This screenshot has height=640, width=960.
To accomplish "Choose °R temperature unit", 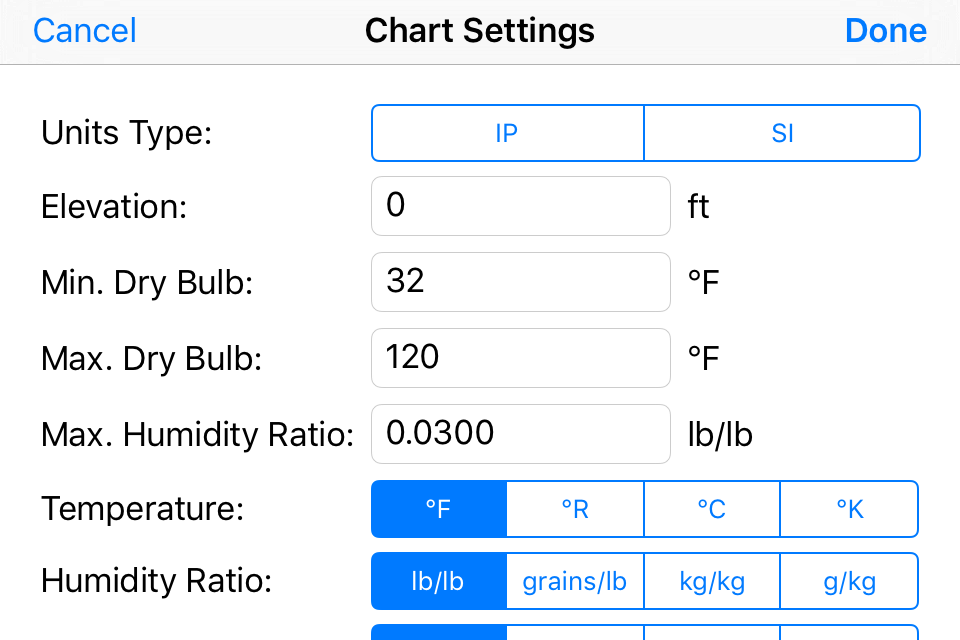I will coord(576,509).
